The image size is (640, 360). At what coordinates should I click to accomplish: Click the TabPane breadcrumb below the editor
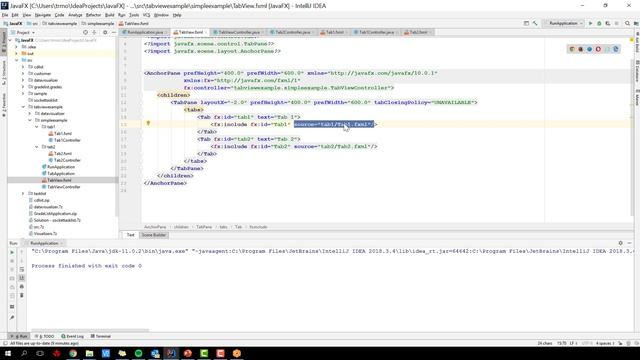pyautogui.click(x=204, y=227)
